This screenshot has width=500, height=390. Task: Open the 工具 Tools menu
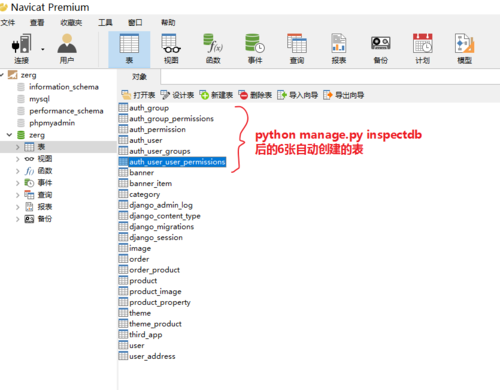105,23
